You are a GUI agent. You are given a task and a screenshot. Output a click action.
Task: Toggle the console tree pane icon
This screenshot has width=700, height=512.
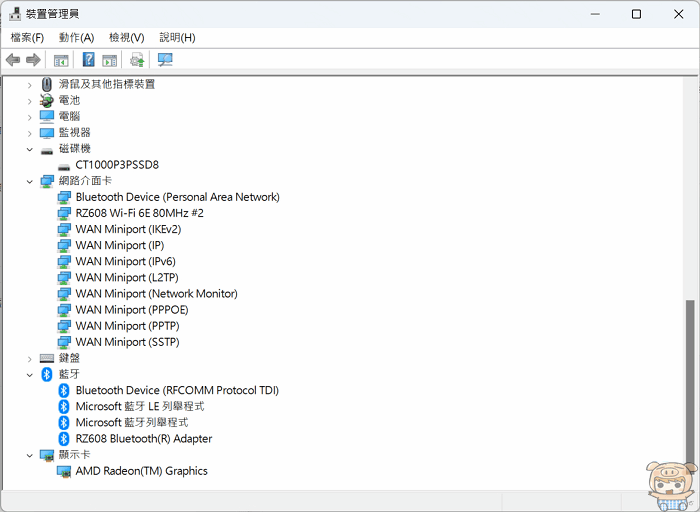[61, 60]
